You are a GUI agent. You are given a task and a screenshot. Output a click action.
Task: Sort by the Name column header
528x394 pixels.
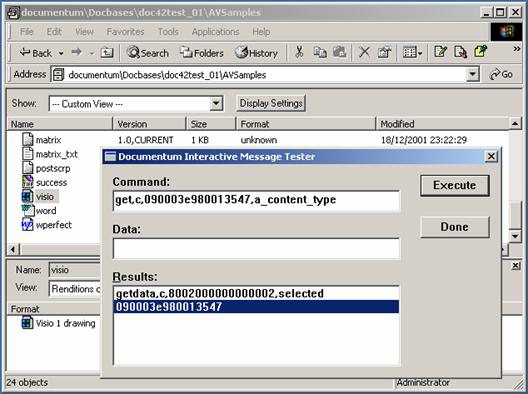tap(60, 124)
